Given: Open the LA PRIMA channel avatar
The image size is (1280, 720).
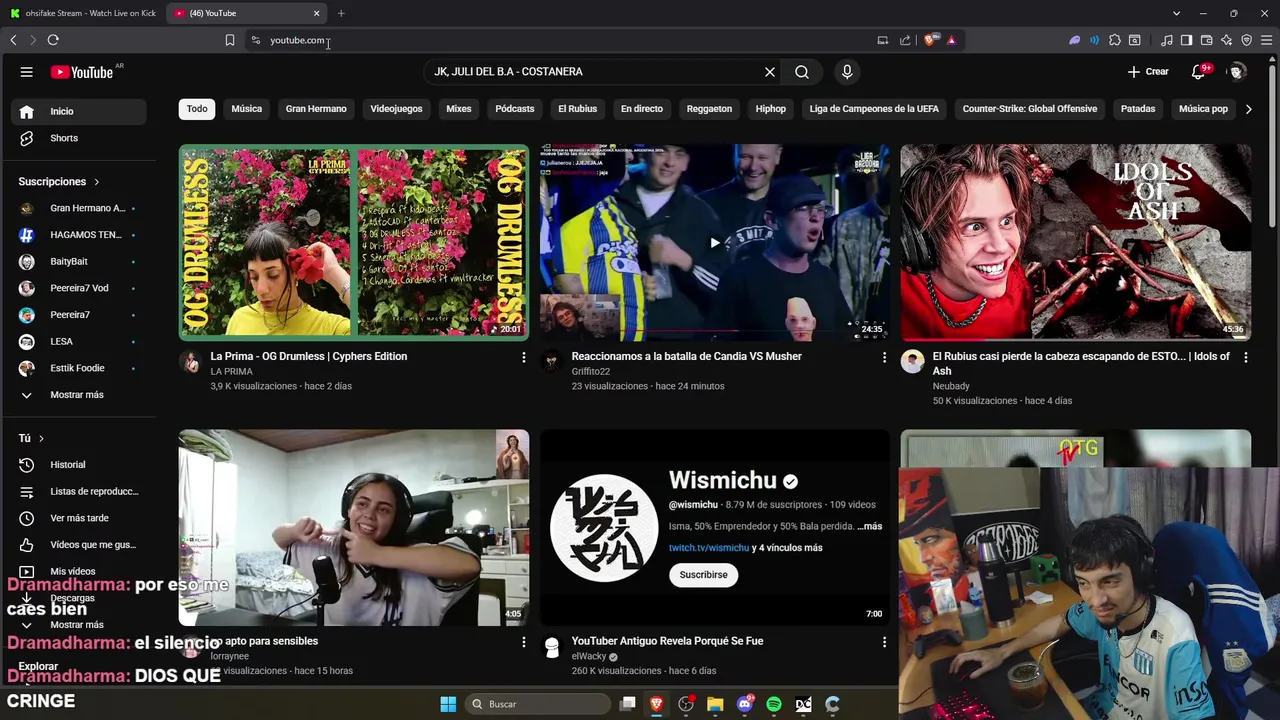Looking at the screenshot, I should point(190,362).
